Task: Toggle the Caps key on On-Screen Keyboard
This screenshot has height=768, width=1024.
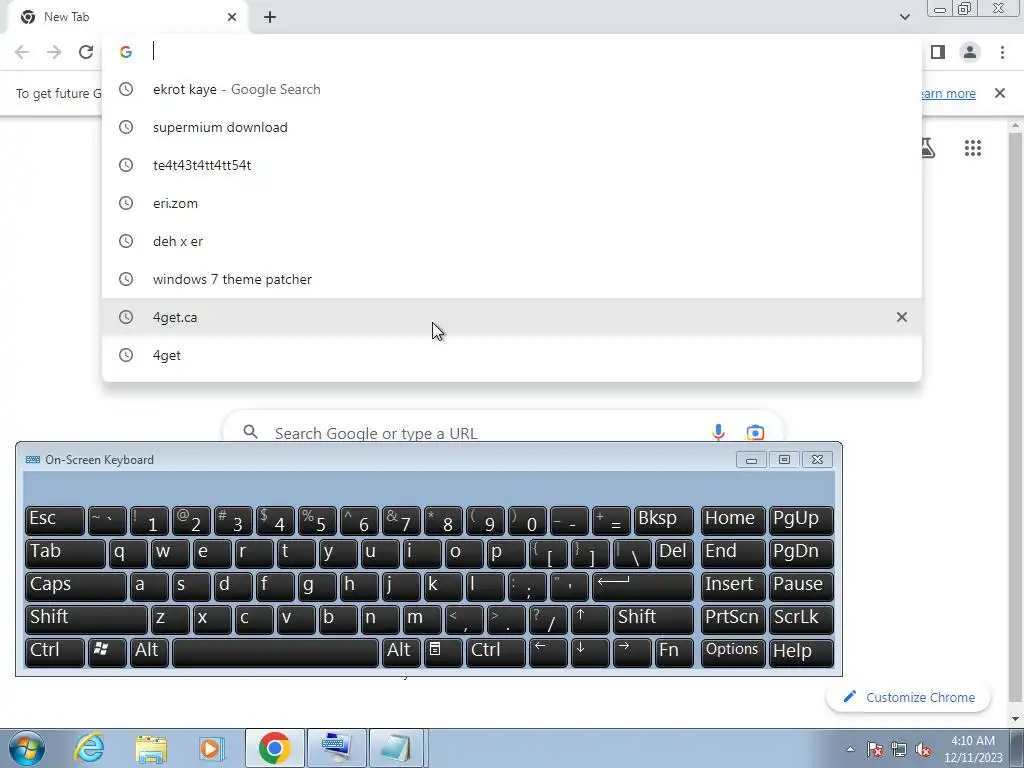Action: tap(76, 586)
